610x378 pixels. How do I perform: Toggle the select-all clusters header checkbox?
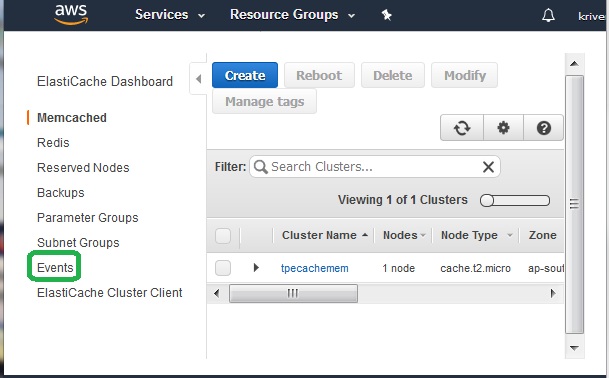pos(223,236)
